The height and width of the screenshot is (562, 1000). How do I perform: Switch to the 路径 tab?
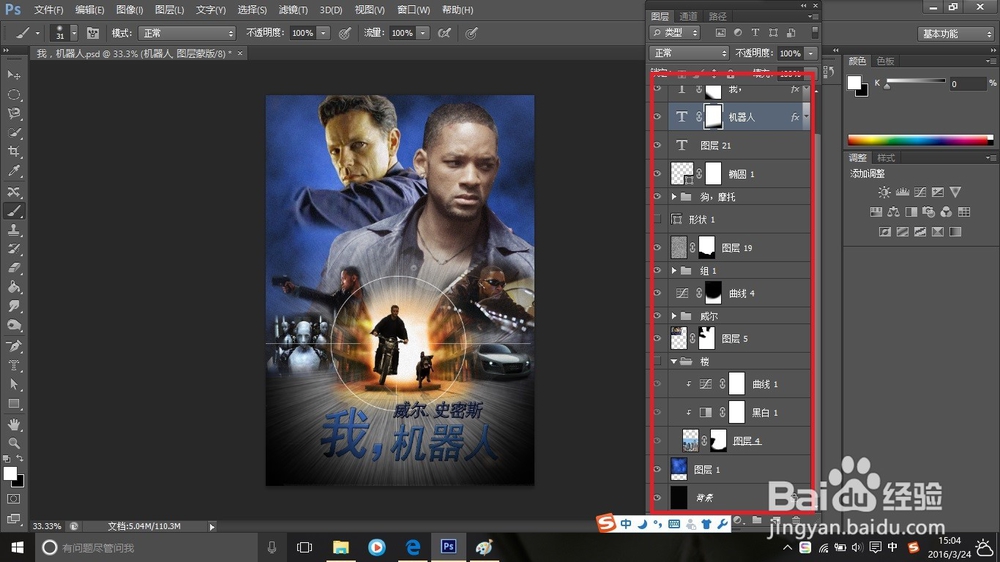[717, 16]
